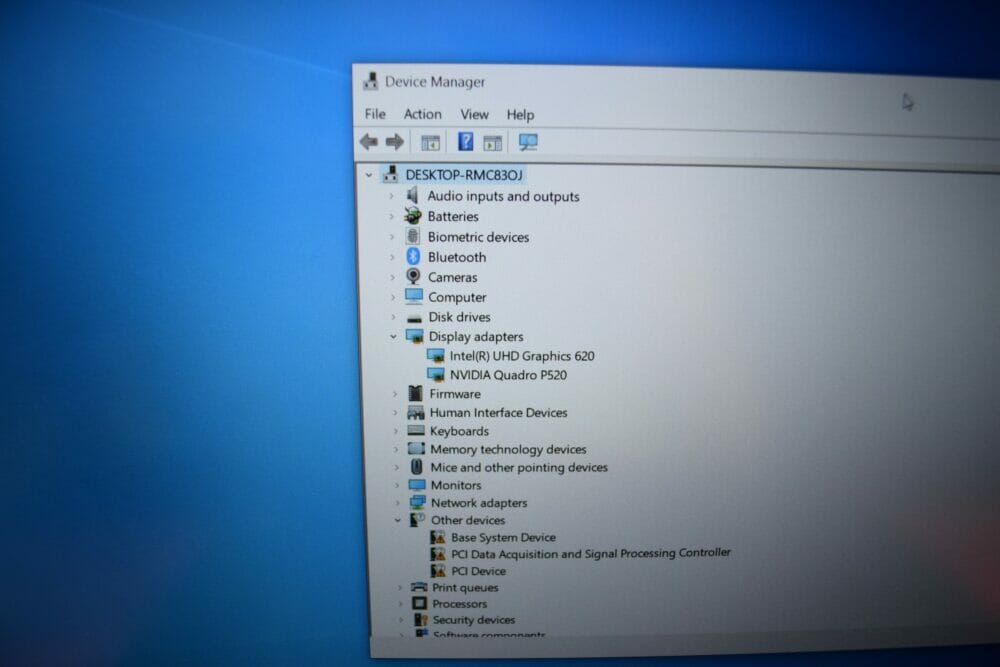Click the Computer monitor icon
This screenshot has height=667, width=1000.
[x=414, y=297]
